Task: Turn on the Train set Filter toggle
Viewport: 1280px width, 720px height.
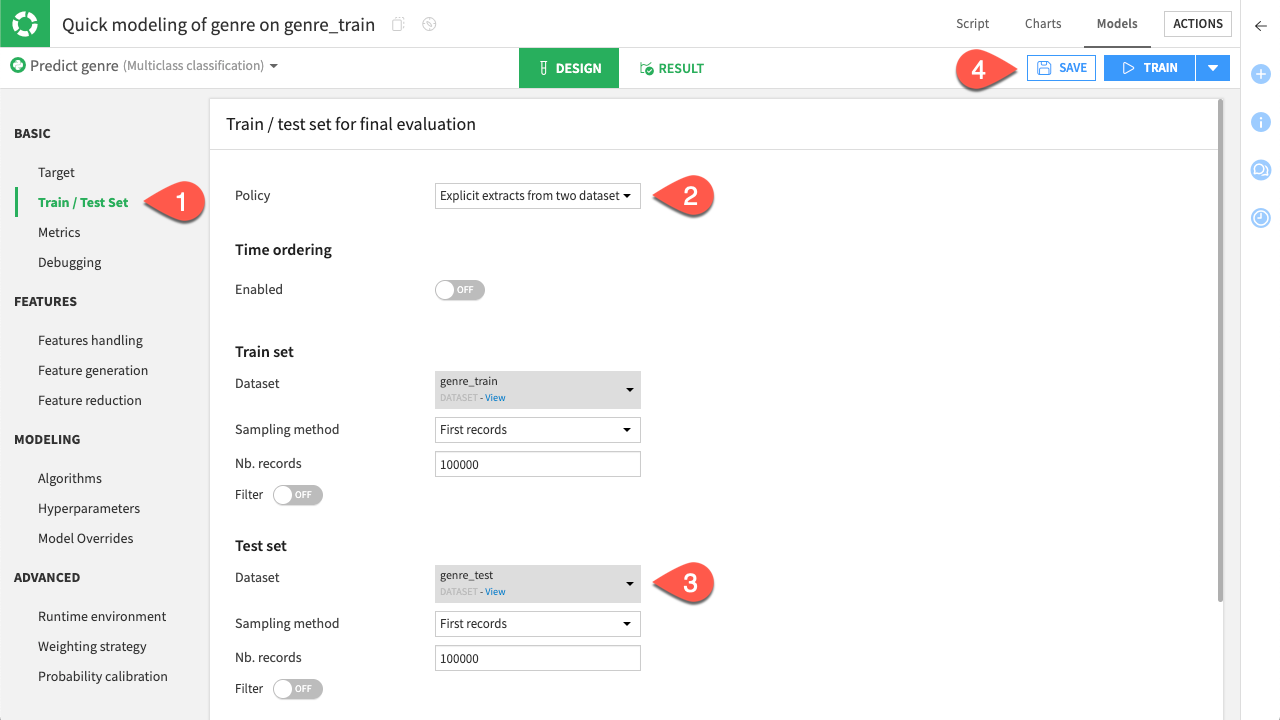Action: pos(297,494)
